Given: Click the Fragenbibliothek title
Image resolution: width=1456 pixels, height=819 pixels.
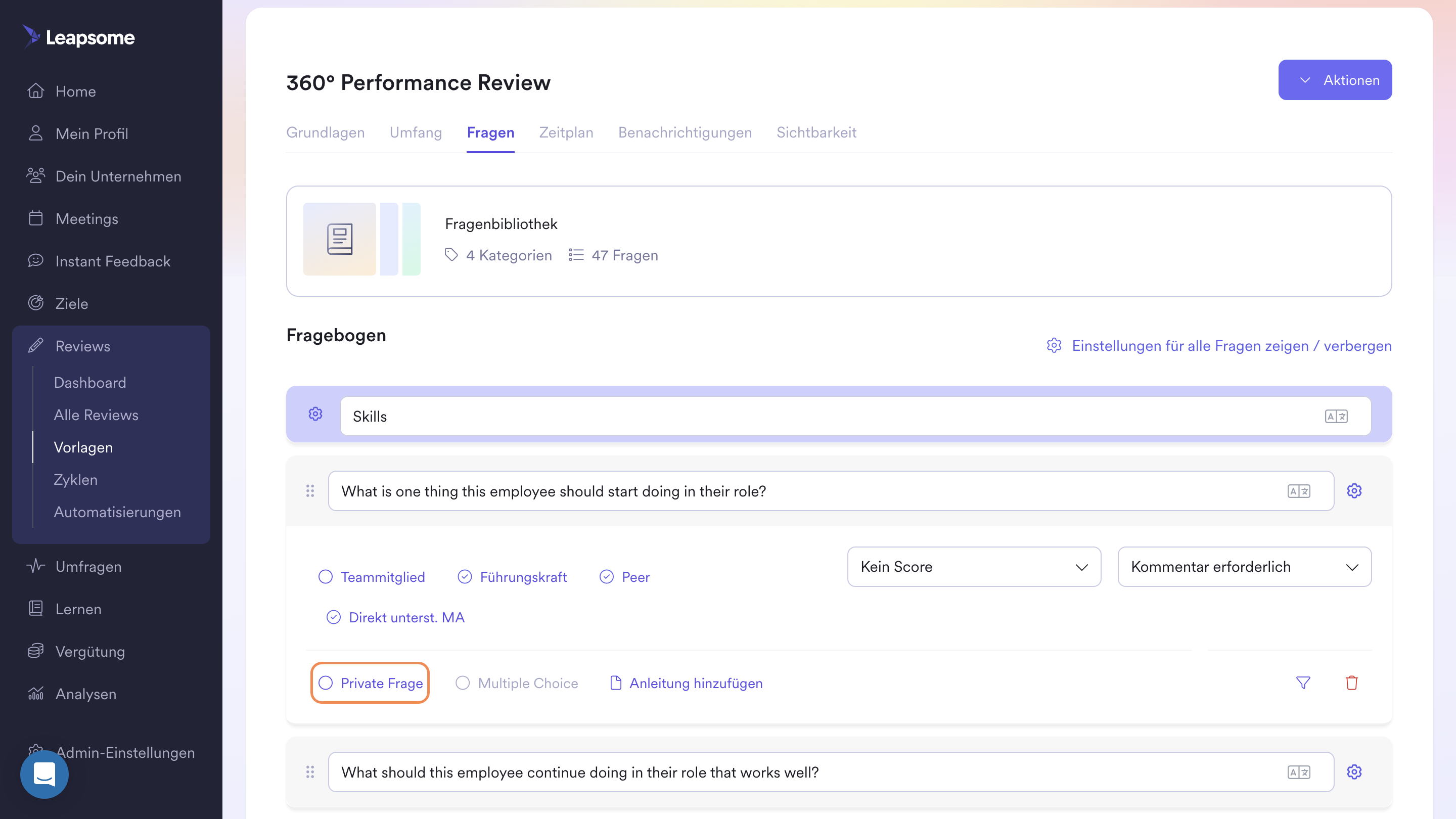Looking at the screenshot, I should [501, 223].
